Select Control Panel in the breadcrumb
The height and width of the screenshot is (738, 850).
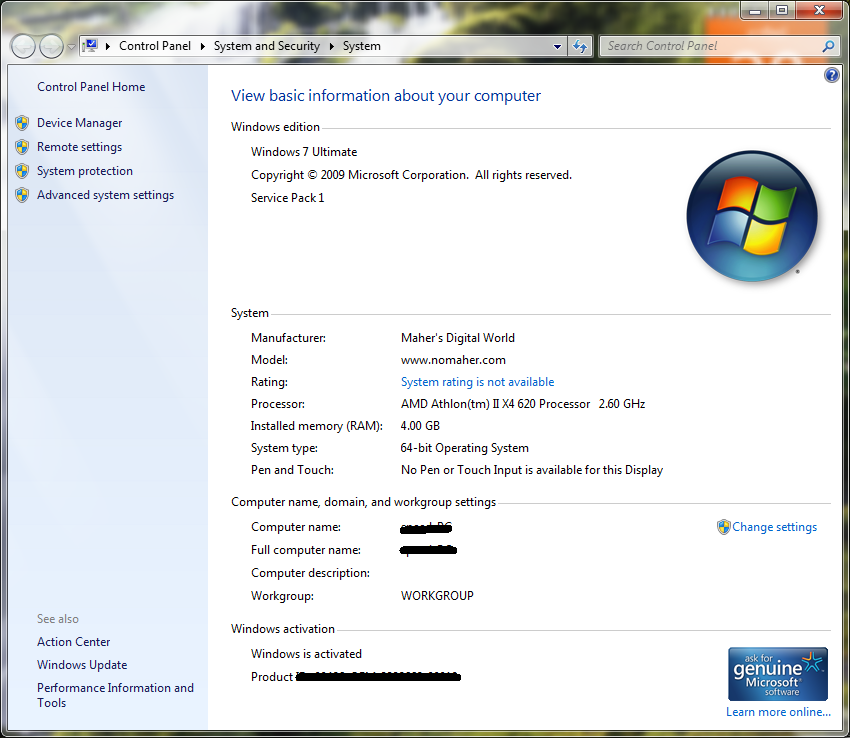click(154, 46)
